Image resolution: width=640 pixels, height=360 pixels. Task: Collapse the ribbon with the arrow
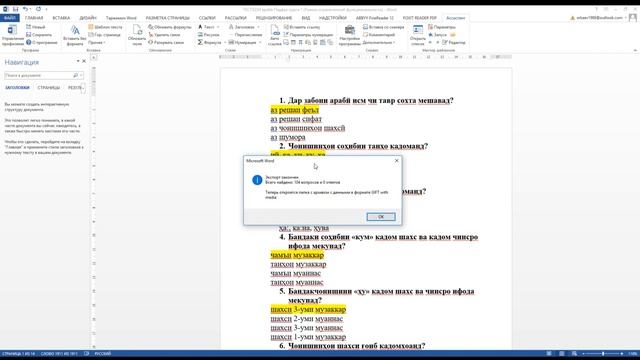[x=635, y=50]
